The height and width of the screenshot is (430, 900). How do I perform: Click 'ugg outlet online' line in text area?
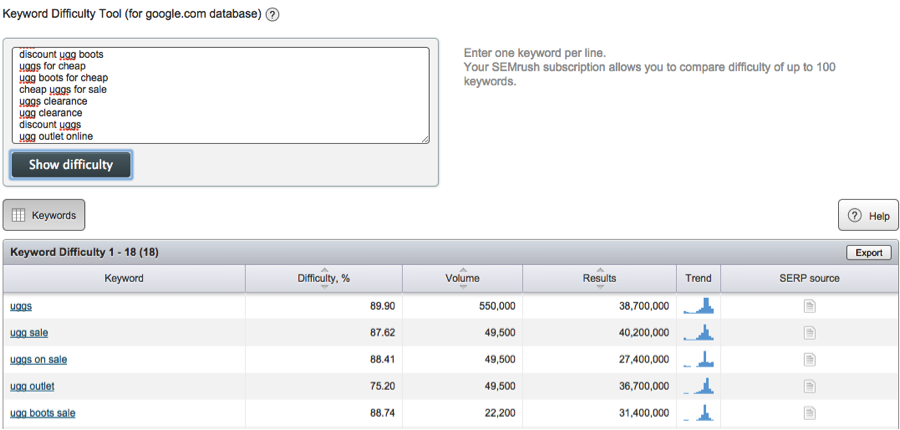click(x=56, y=137)
